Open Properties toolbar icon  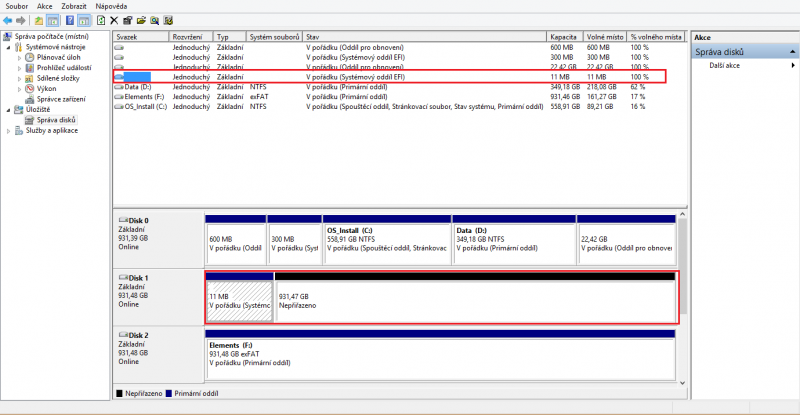pos(128,20)
